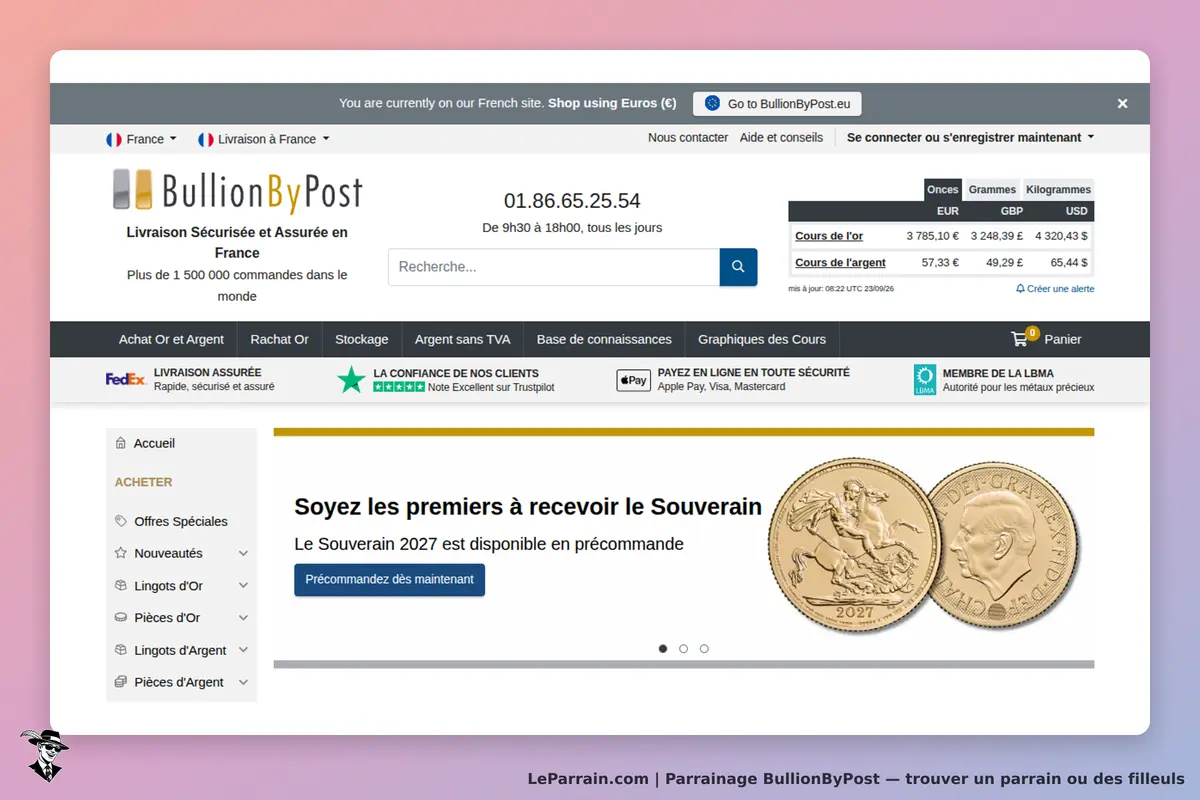Click the Lingots d'Argent bar icon
This screenshot has height=800, width=1200.
point(120,650)
